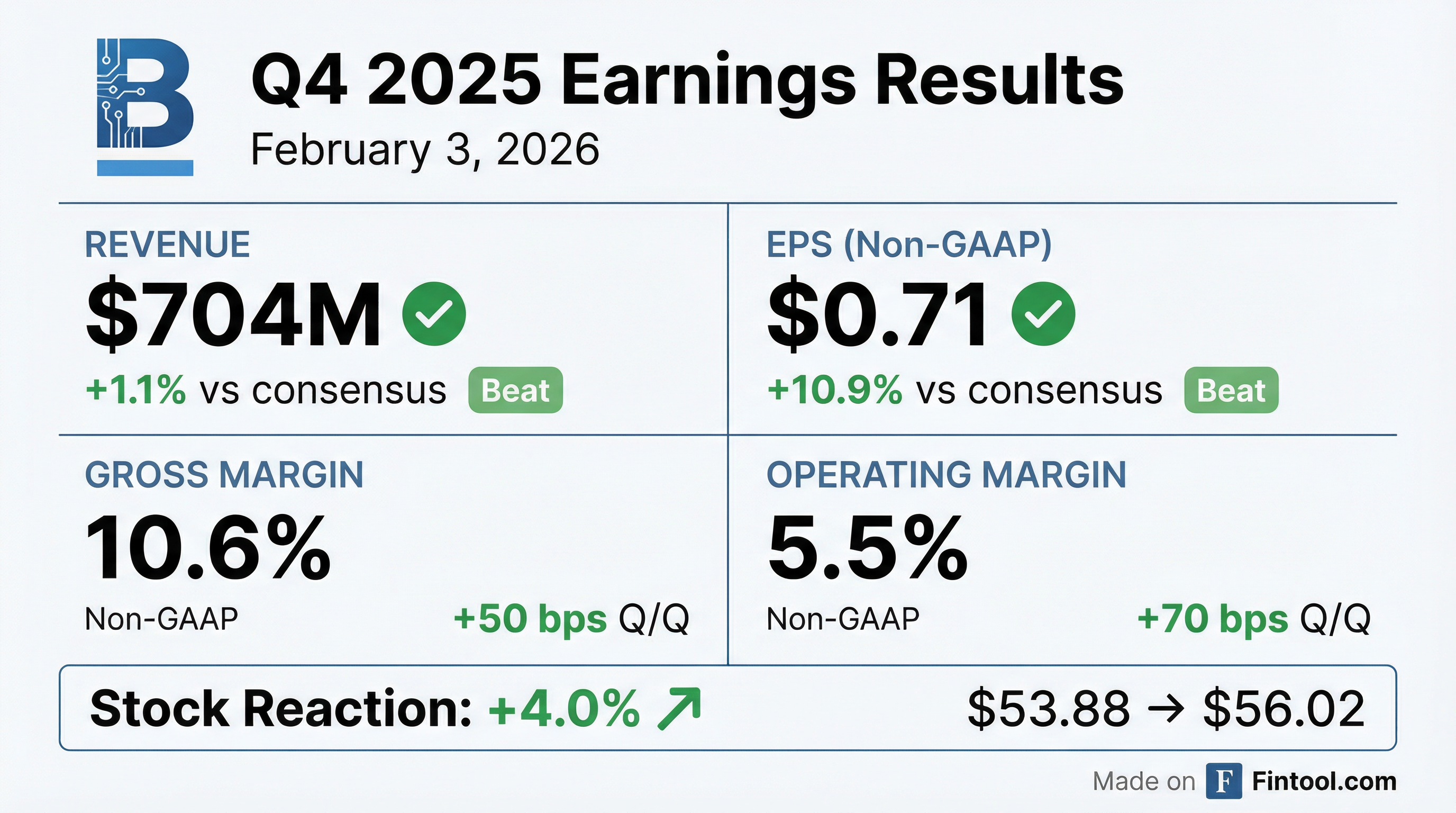Click the 10.6% gross margin value

tap(208, 548)
